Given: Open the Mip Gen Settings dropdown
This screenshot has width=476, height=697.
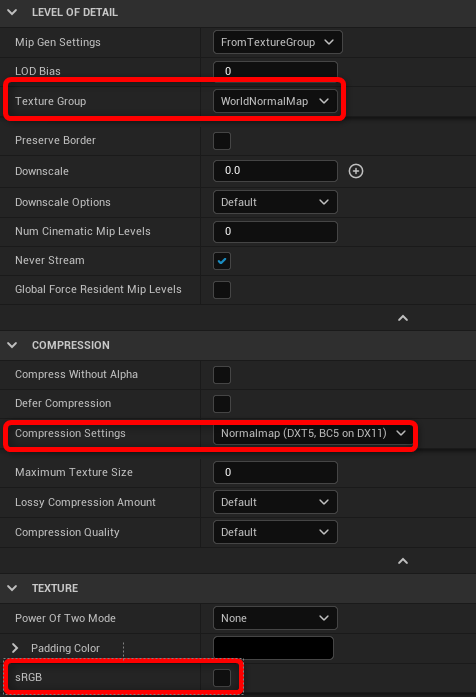Looking at the screenshot, I should tap(278, 42).
